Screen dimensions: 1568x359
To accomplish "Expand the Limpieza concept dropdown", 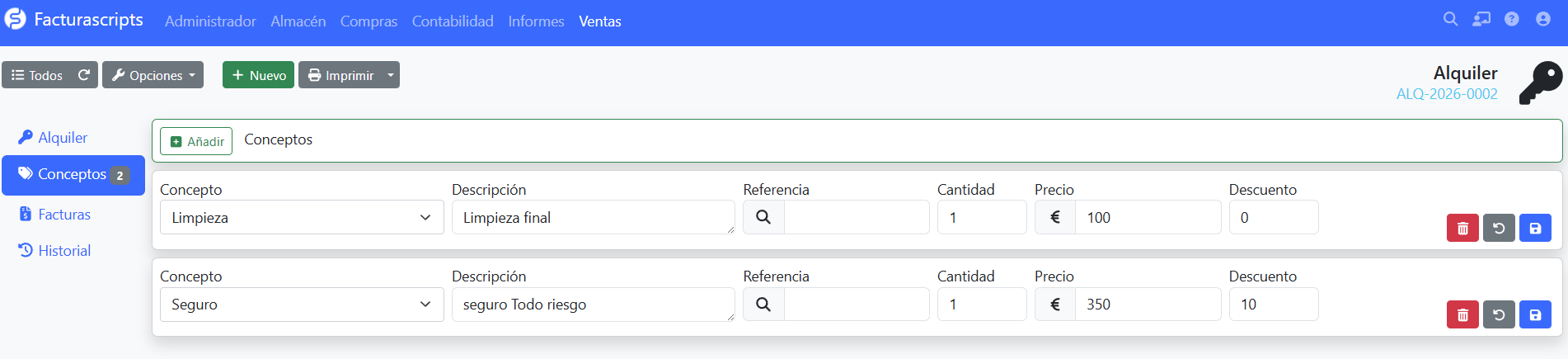I will coord(302,218).
